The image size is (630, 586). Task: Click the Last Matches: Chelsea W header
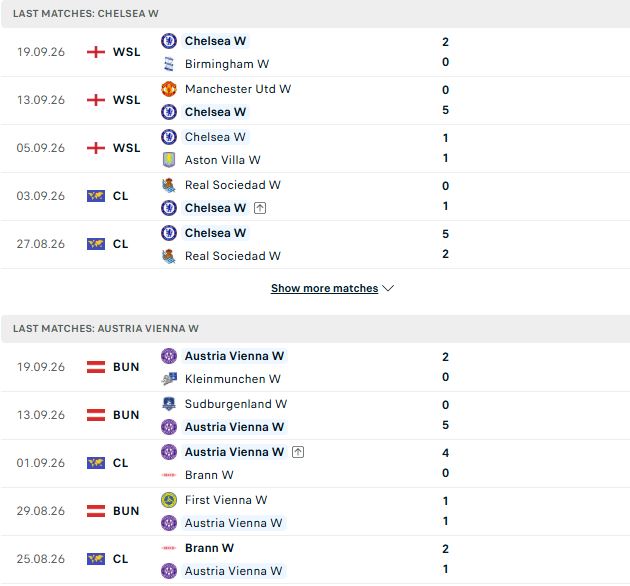315,14
